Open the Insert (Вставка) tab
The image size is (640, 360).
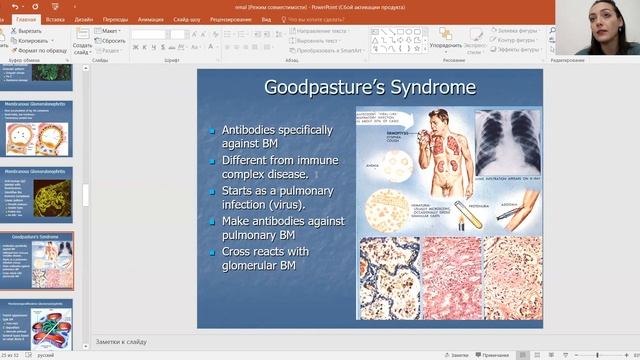[x=55, y=19]
